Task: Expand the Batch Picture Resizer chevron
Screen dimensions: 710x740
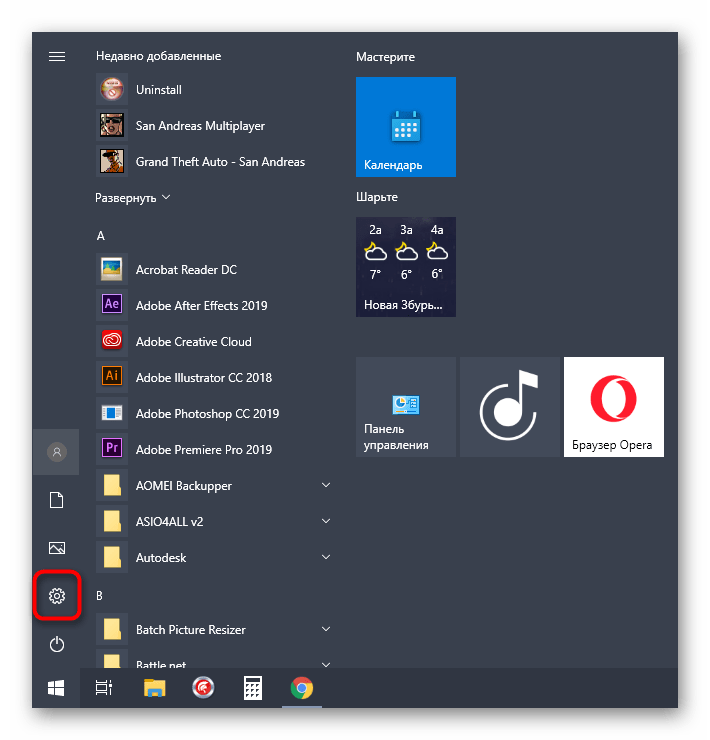Action: click(x=326, y=629)
